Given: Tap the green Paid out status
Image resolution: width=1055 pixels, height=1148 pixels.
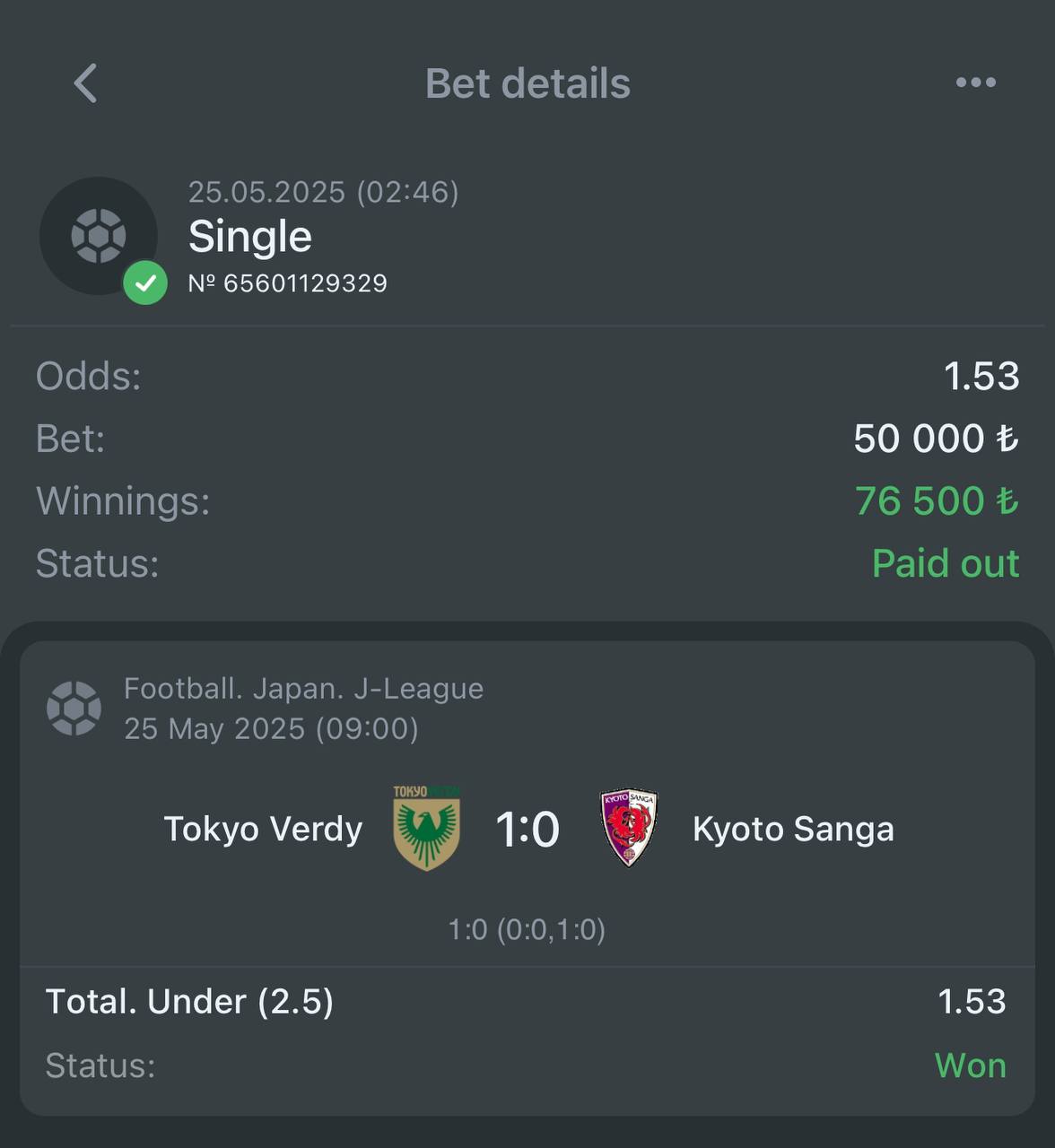Looking at the screenshot, I should point(946,563).
